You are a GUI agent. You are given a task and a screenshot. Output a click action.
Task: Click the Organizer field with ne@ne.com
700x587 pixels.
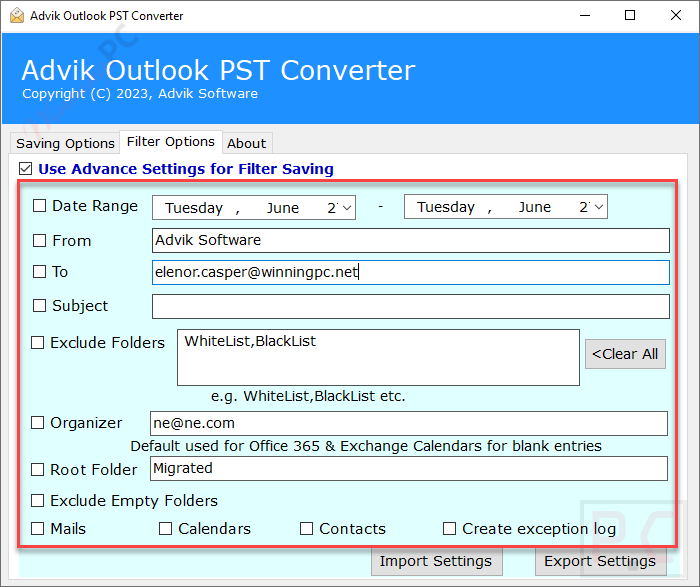click(x=409, y=424)
